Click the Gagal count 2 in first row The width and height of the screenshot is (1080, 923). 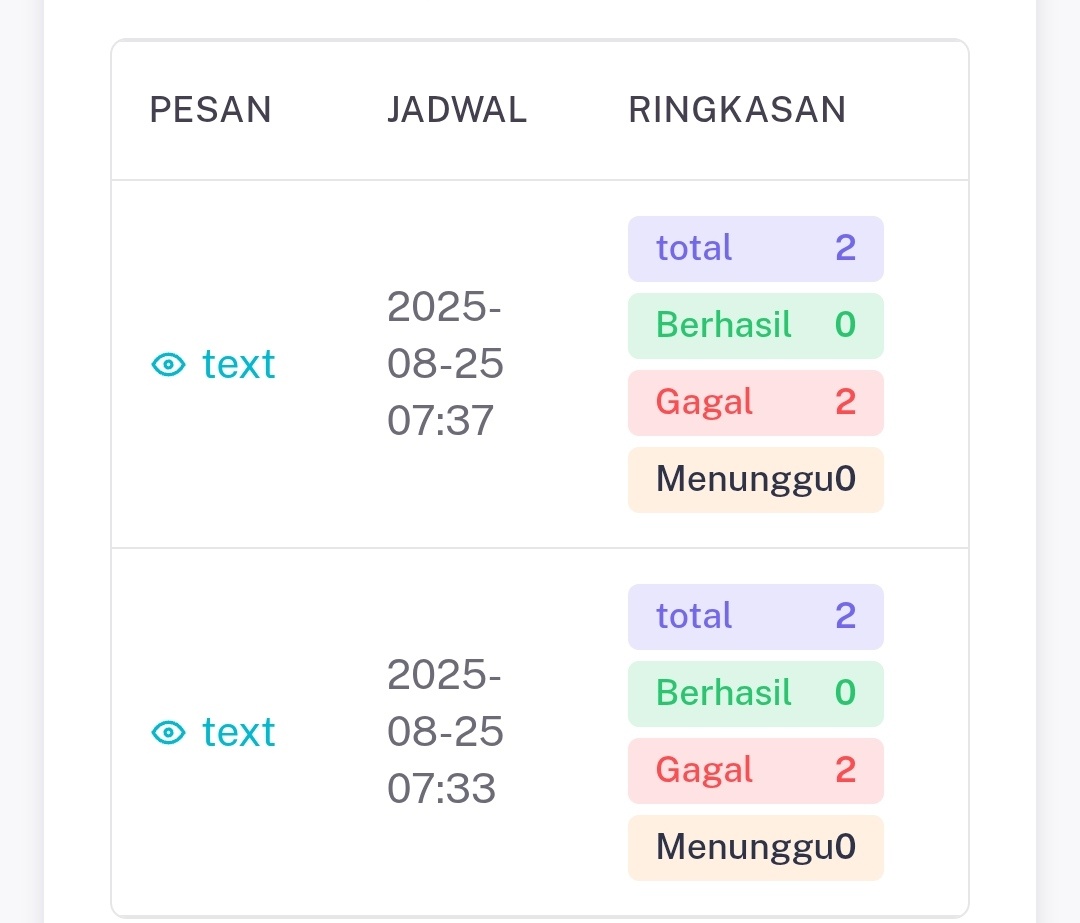click(x=845, y=402)
